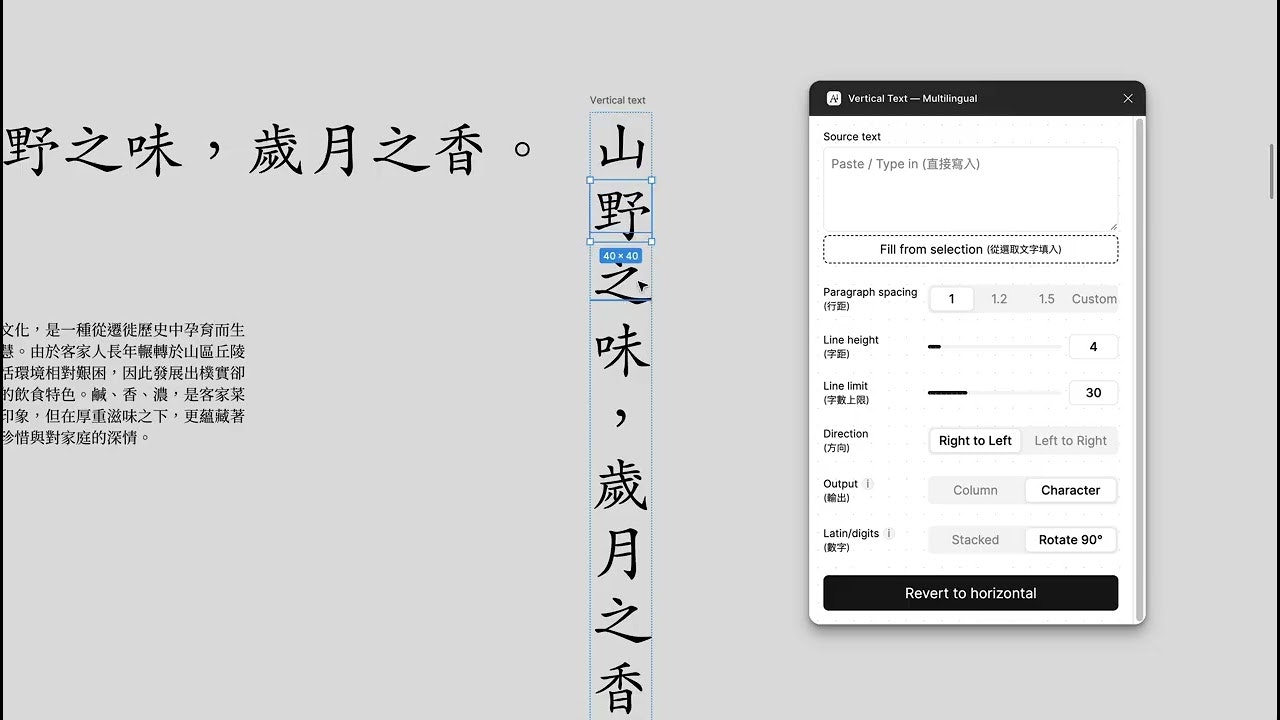Switch Direction to Left to Right
Image resolution: width=1280 pixels, height=720 pixels.
point(1070,440)
